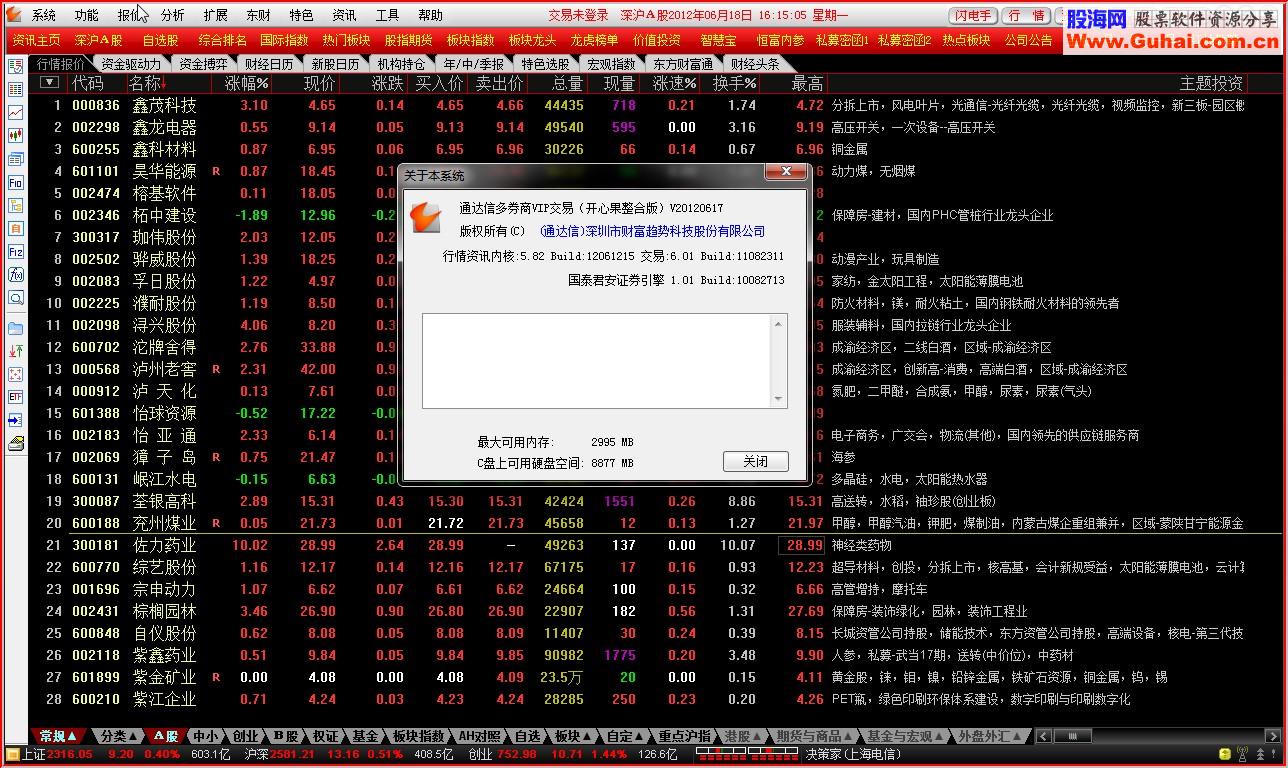1288x768 pixels.
Task: Click the red-green up/down arrows icon
Action: (x=15, y=351)
